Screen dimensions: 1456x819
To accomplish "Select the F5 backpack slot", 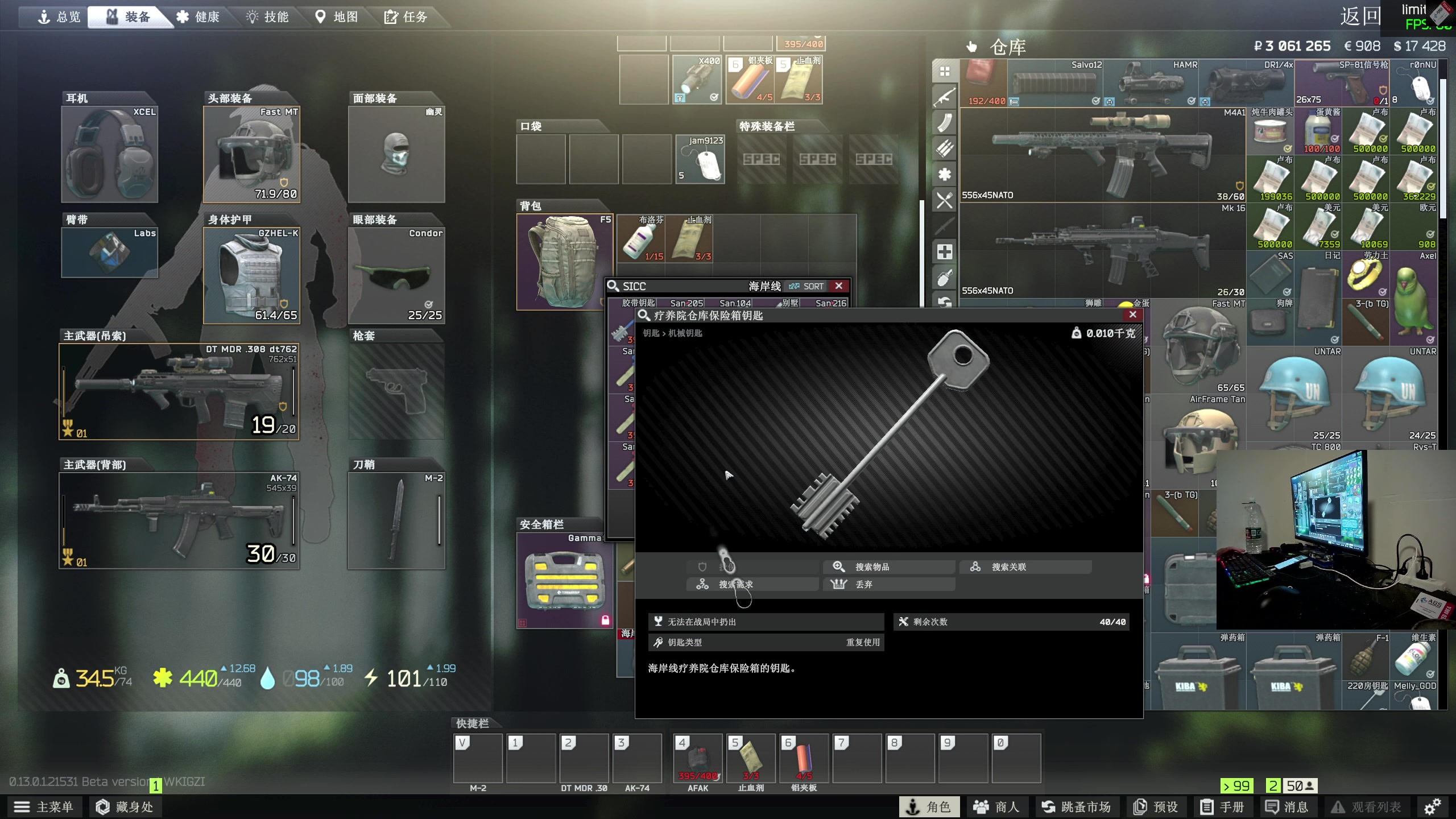I will (x=565, y=262).
